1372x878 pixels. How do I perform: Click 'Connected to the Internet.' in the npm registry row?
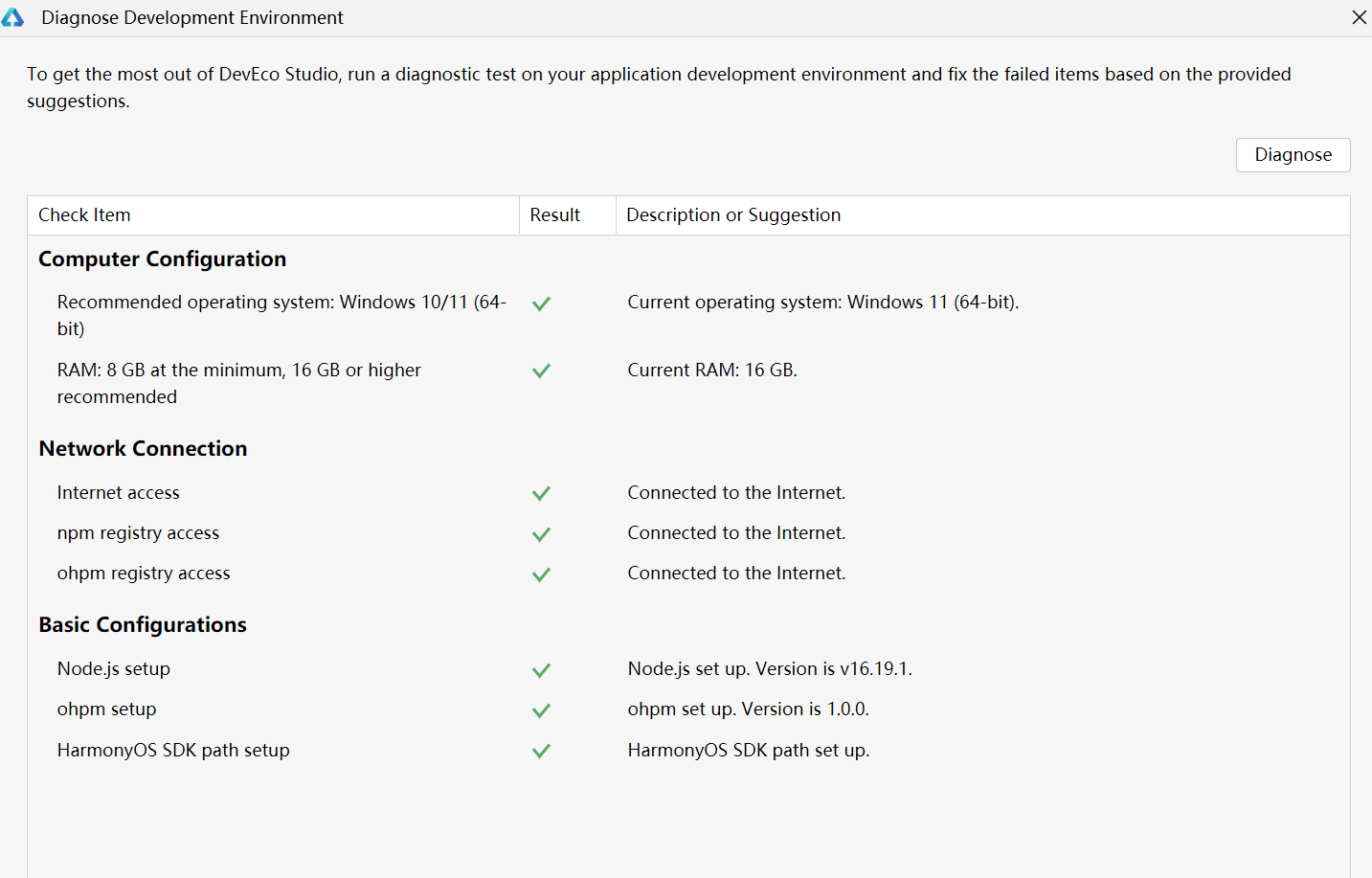pyautogui.click(x=736, y=533)
